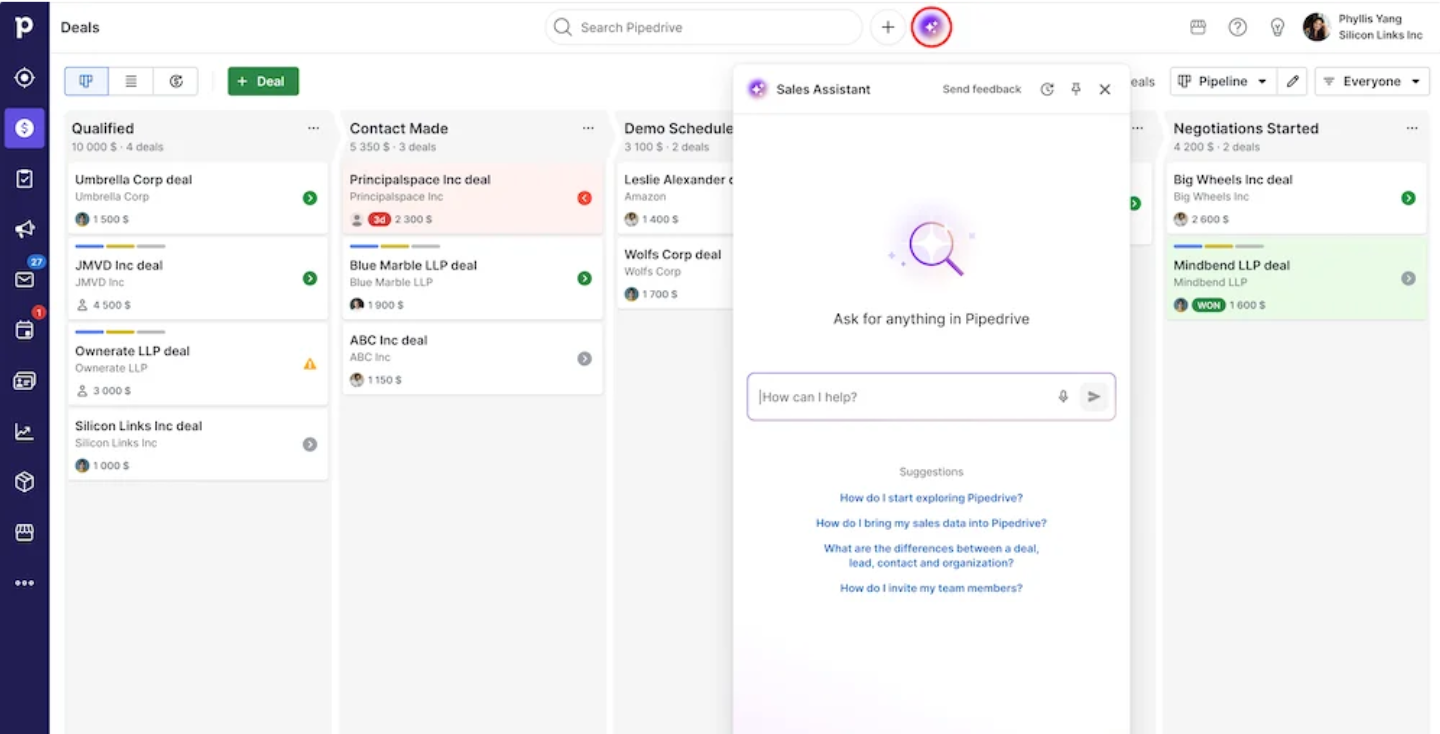Open the Everyone filter dropdown
This screenshot has height=734, width=1440.
click(x=1372, y=81)
